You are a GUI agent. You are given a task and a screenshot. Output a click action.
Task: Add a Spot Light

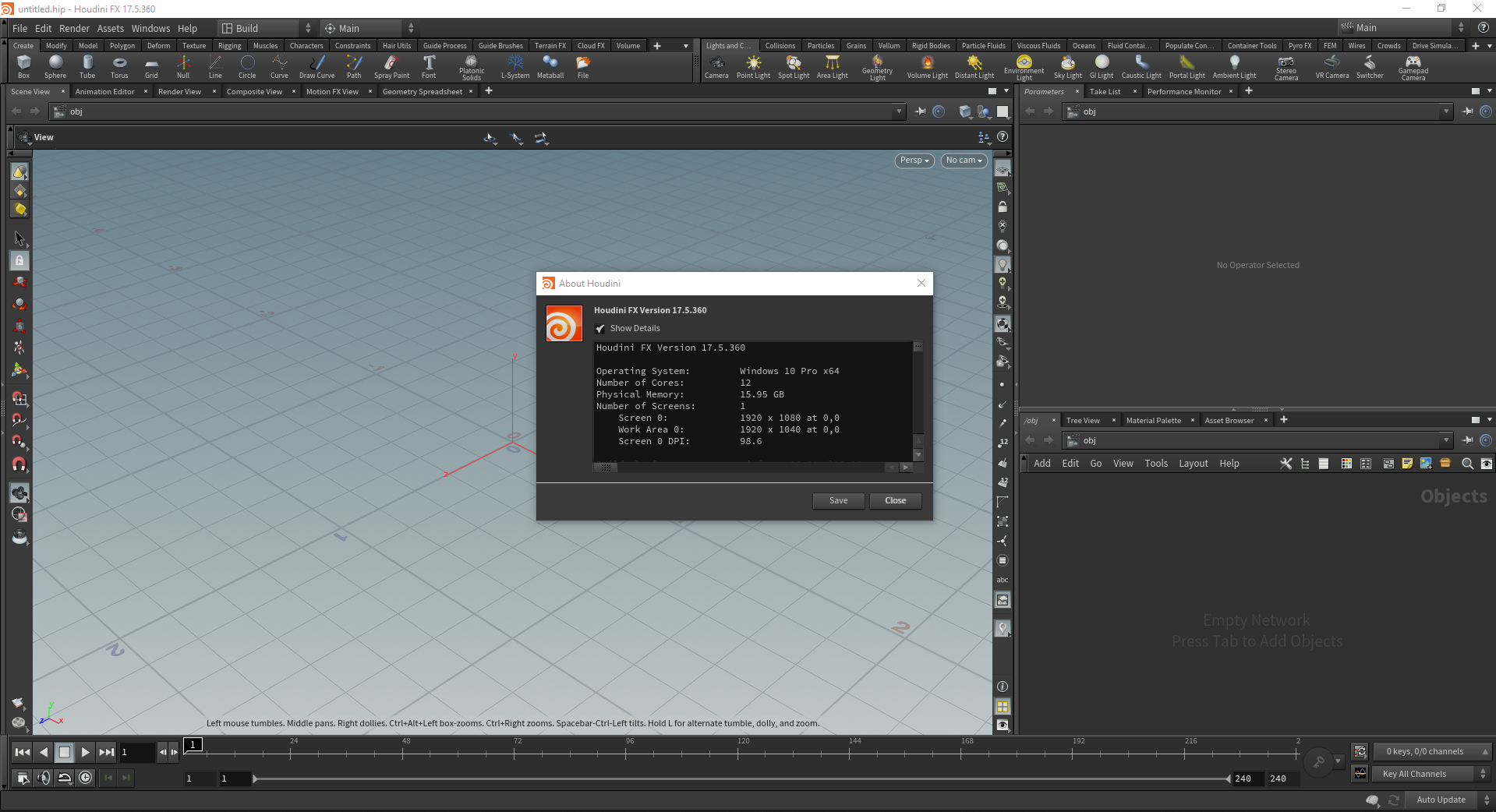click(x=794, y=67)
